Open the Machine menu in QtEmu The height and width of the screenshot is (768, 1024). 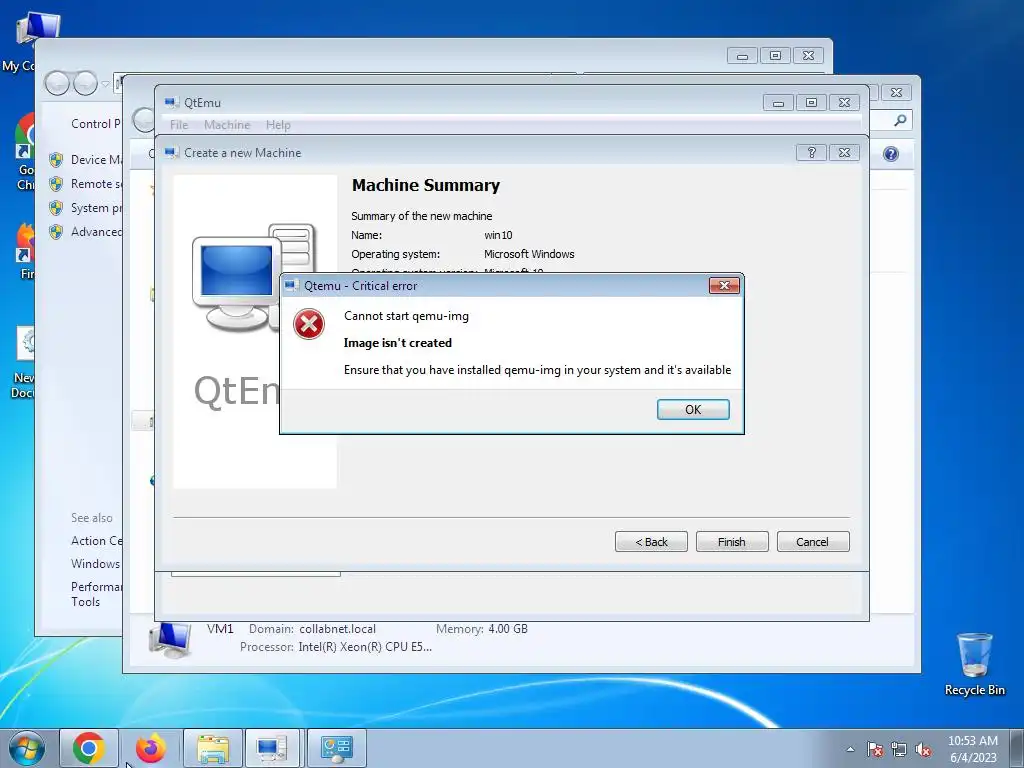pos(227,125)
